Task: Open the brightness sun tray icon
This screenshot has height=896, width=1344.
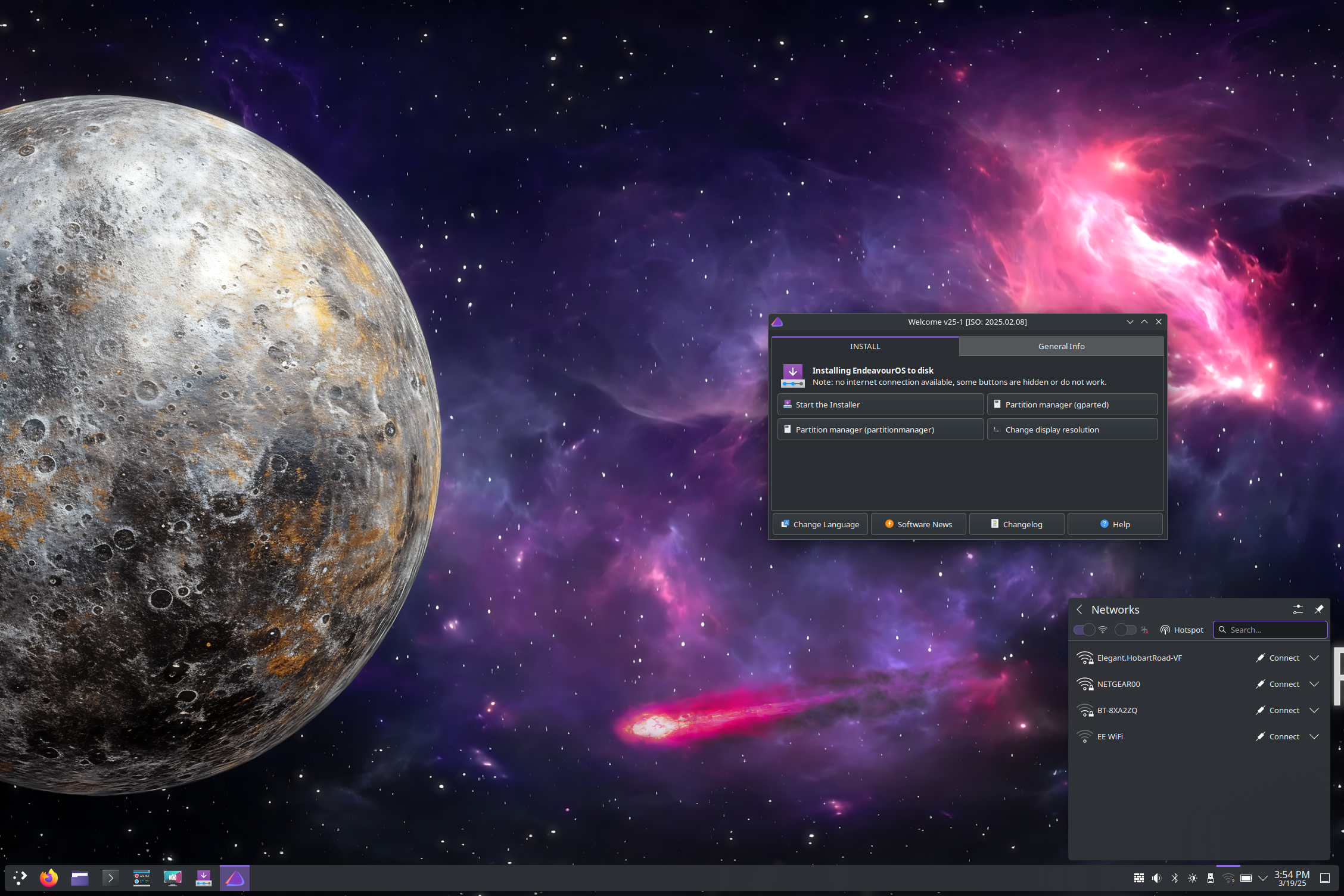Action: pos(1192,878)
